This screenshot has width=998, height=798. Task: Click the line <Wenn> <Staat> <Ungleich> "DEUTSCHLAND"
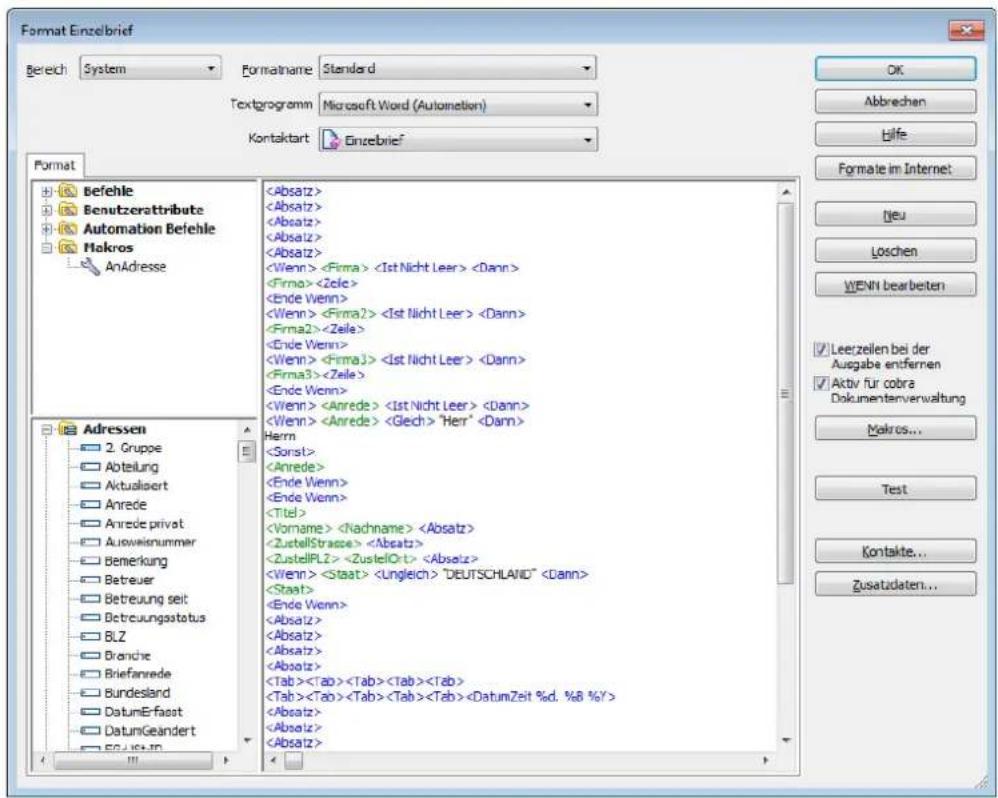[x=426, y=575]
